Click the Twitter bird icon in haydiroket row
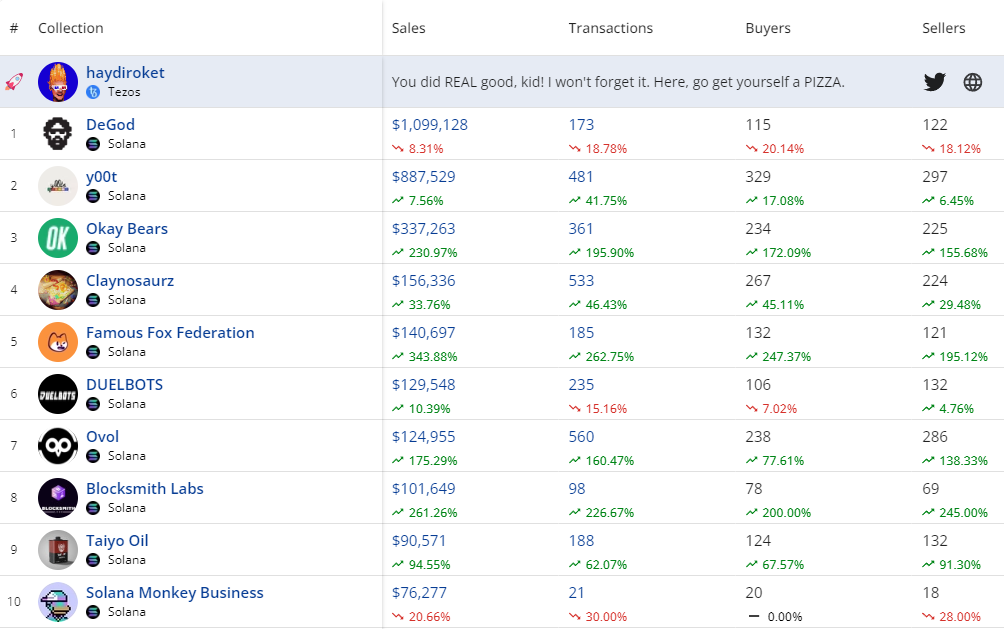This screenshot has width=1004, height=629. [x=934, y=82]
